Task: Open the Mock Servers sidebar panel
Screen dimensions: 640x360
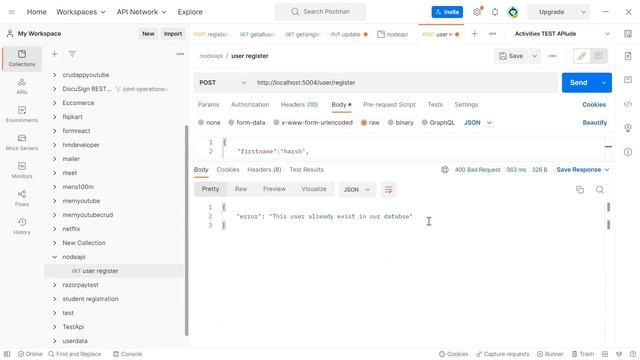Action: pos(22,142)
